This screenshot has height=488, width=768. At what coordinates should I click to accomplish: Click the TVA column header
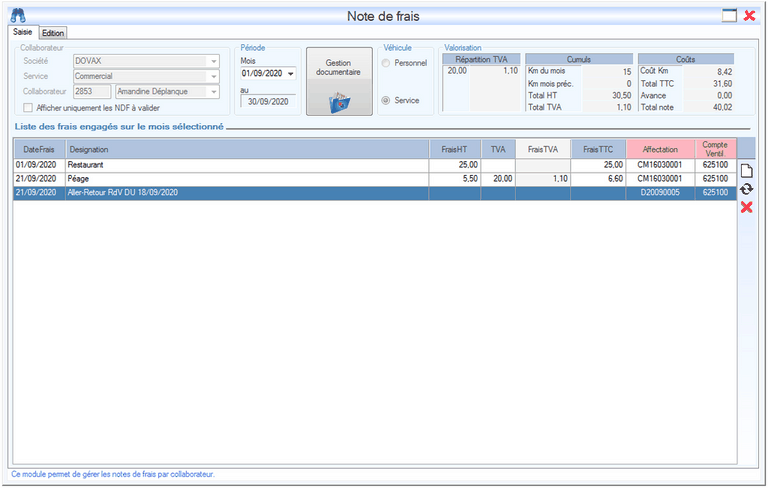pyautogui.click(x=498, y=149)
